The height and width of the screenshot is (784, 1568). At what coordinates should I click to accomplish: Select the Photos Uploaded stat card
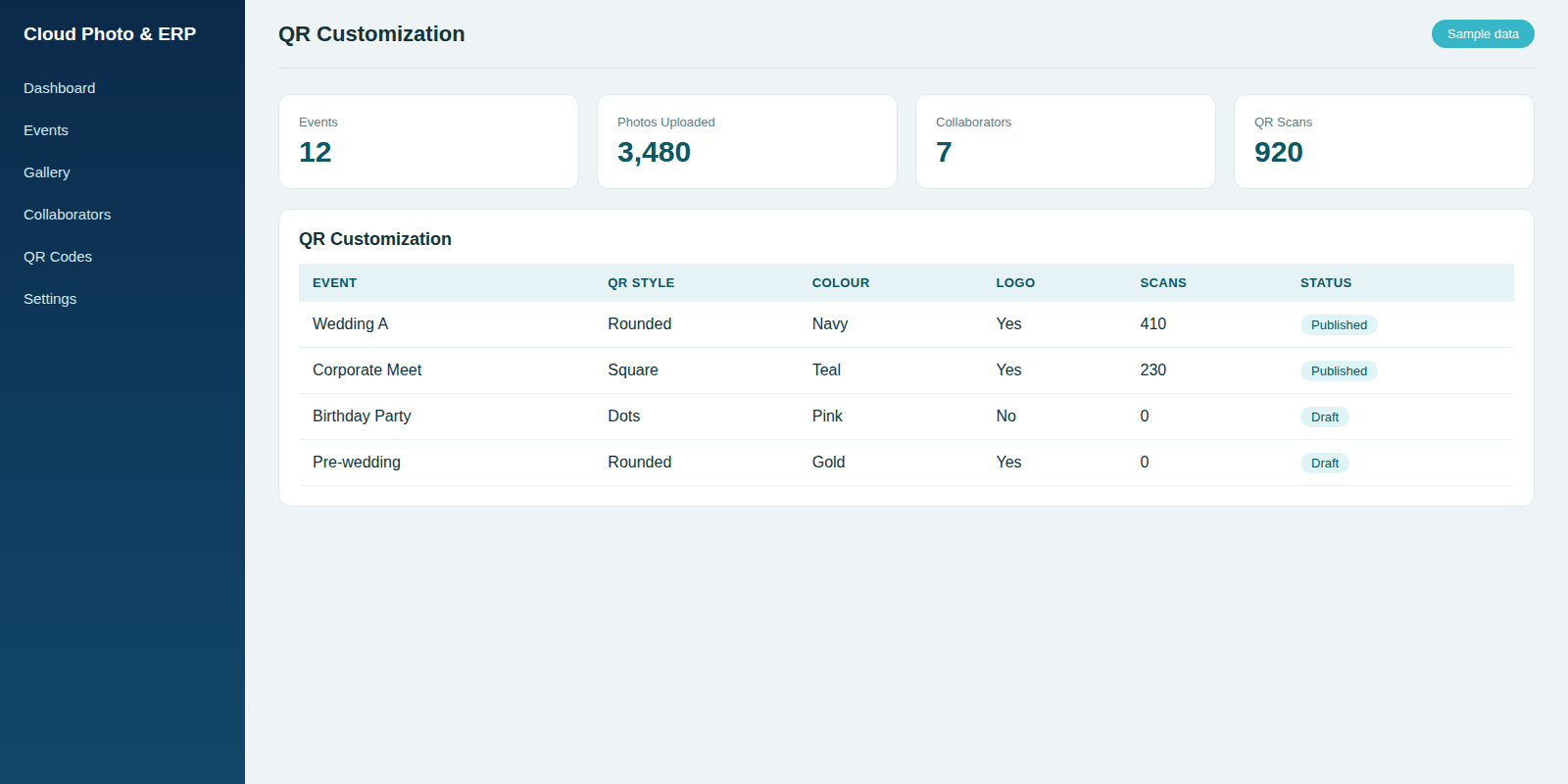(747, 141)
